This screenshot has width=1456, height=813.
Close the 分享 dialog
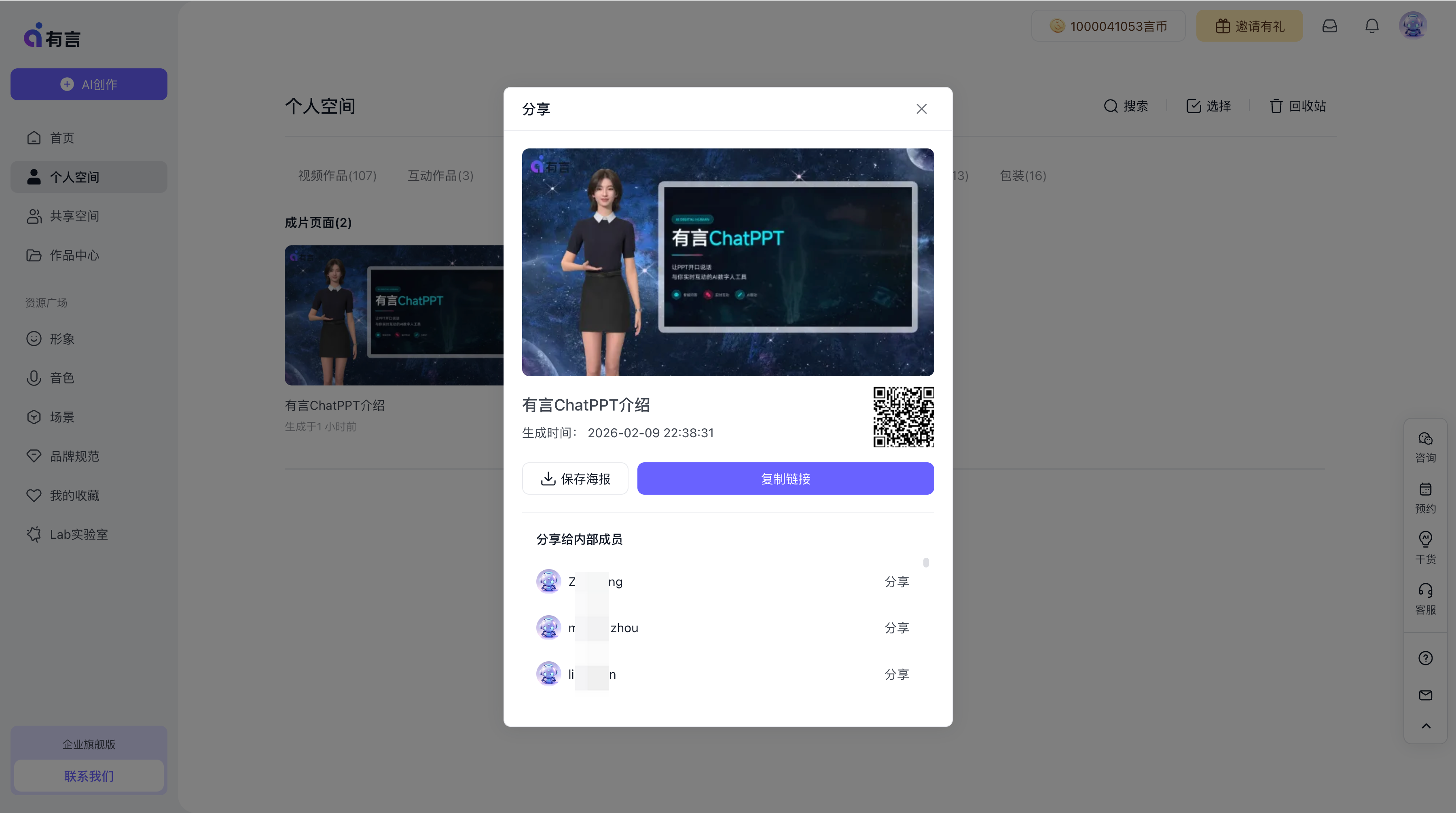[921, 108]
